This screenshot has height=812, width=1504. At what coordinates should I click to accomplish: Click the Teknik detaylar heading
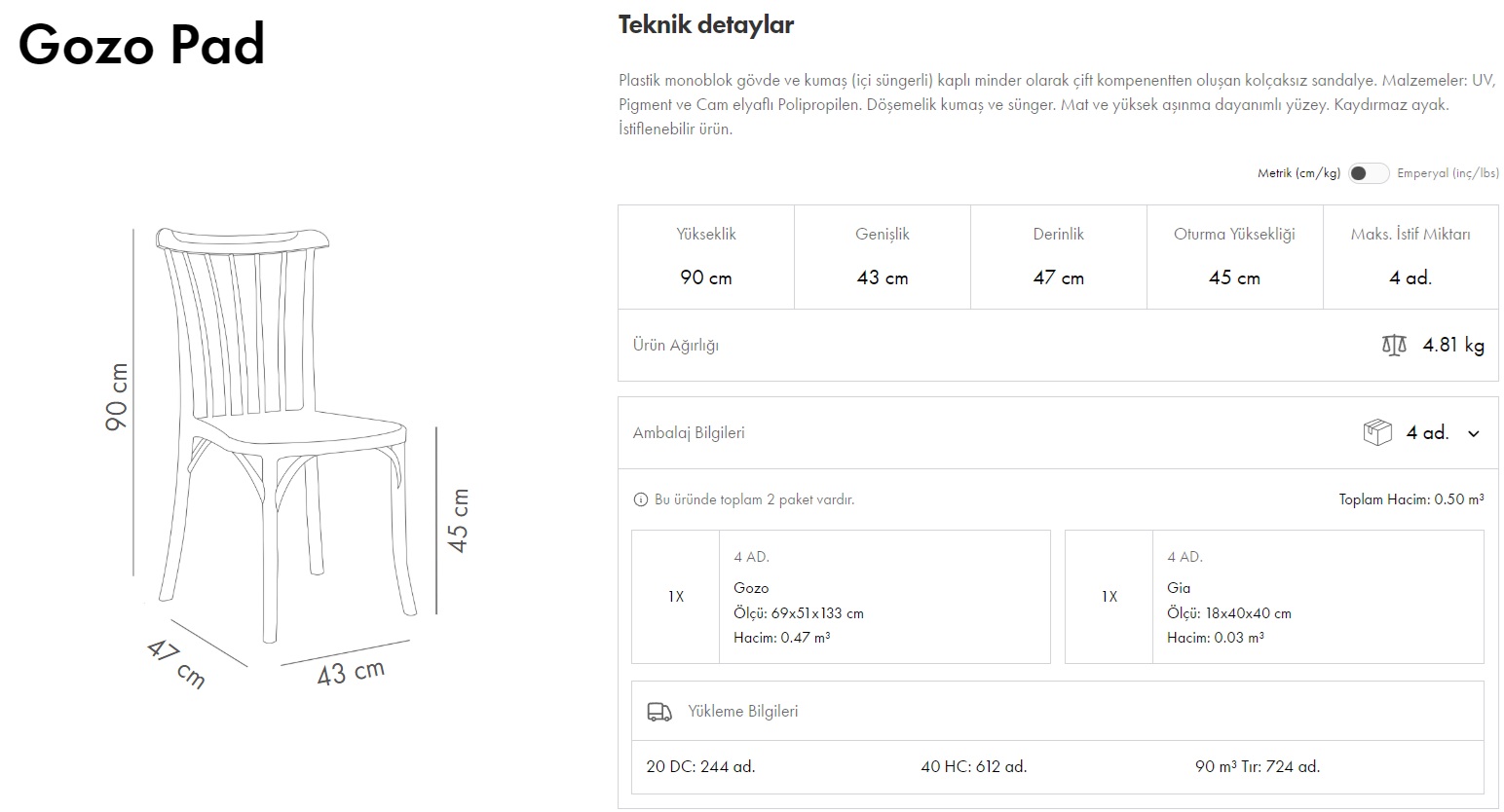(x=705, y=25)
